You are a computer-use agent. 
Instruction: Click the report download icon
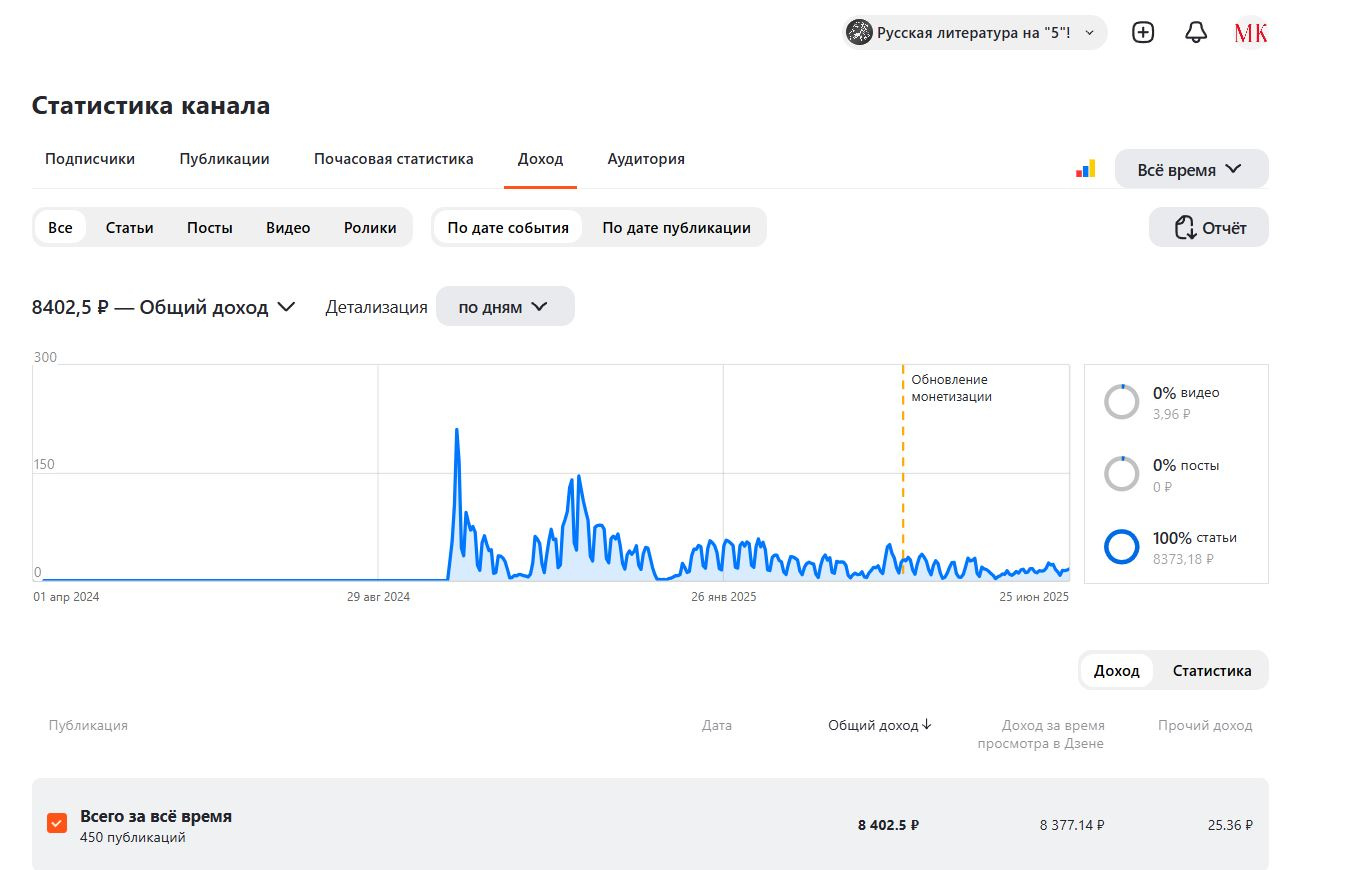tap(1185, 228)
